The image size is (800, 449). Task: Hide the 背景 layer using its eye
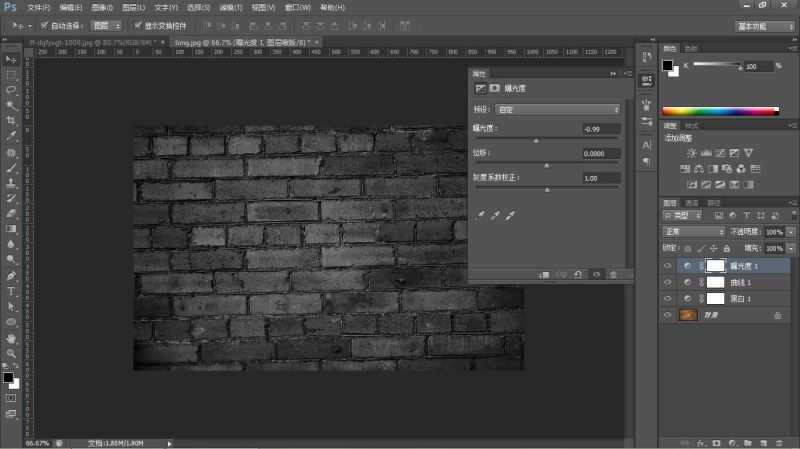[x=668, y=314]
